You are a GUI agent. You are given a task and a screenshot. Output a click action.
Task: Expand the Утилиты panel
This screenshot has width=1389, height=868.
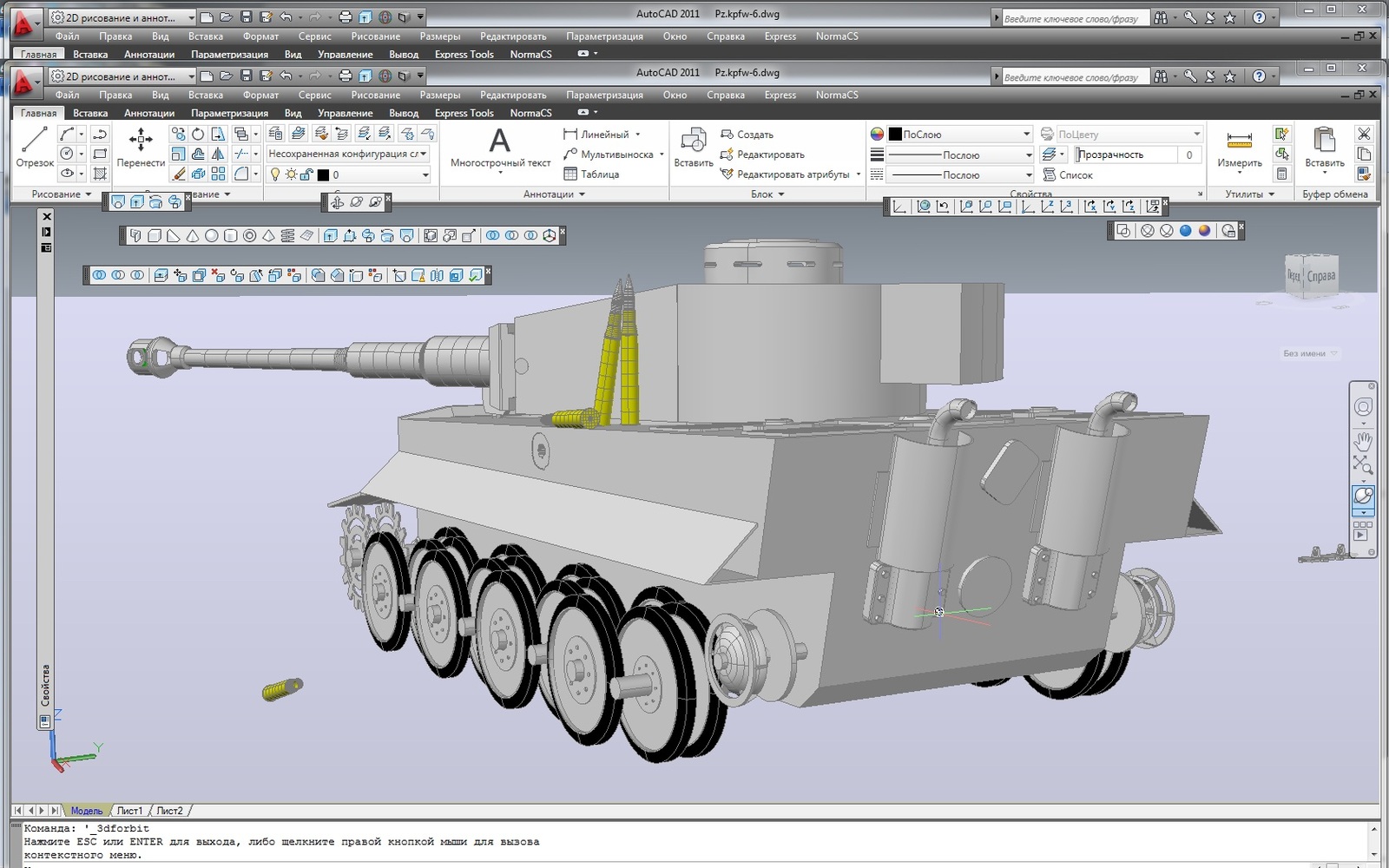click(1250, 194)
